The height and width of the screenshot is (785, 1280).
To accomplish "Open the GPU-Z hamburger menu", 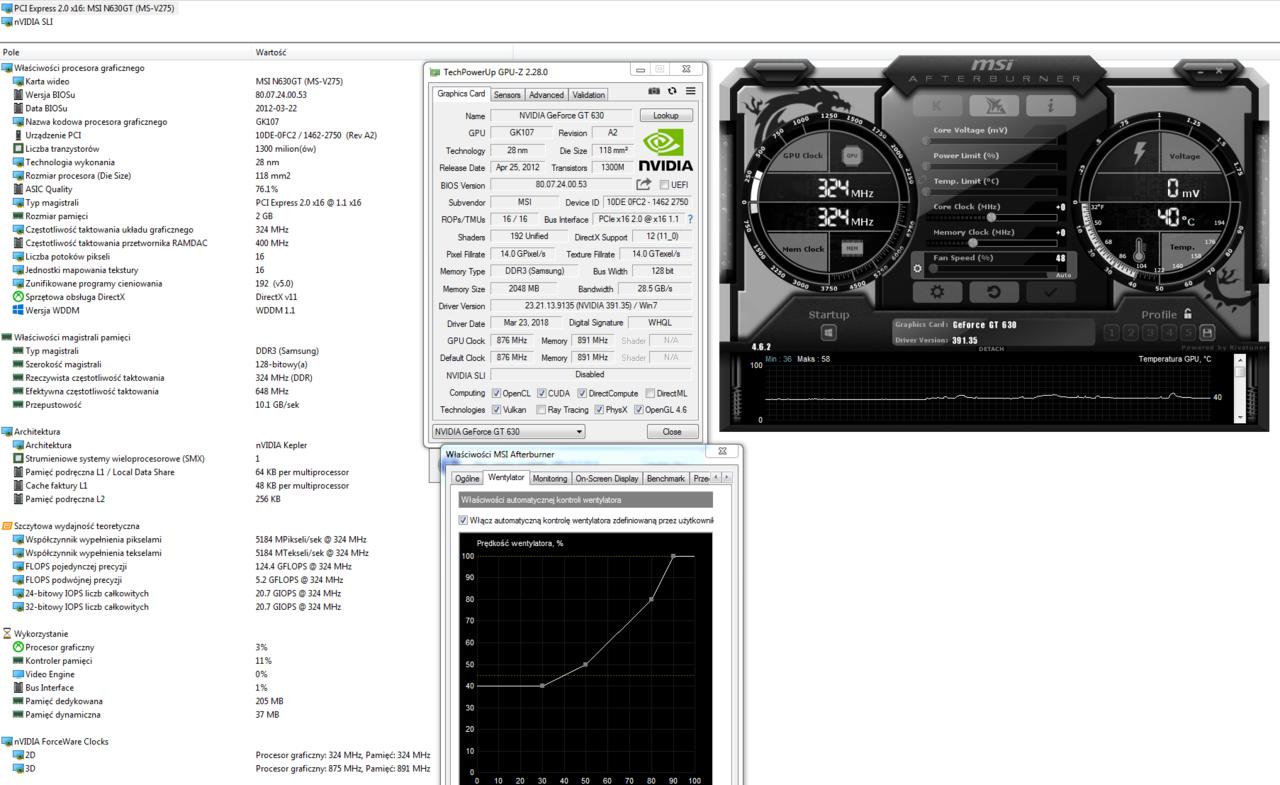I will point(690,91).
